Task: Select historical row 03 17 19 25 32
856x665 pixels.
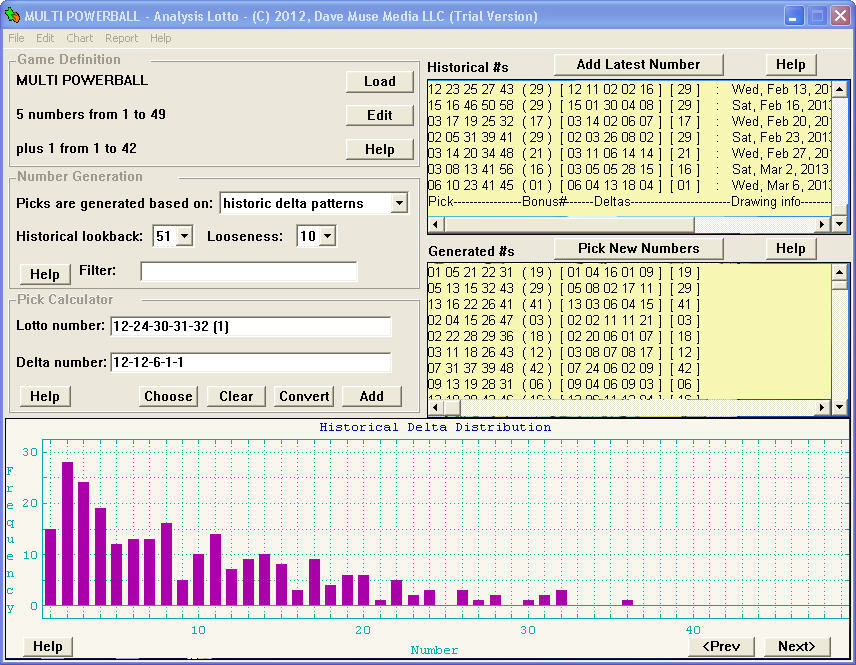Action: 629,121
